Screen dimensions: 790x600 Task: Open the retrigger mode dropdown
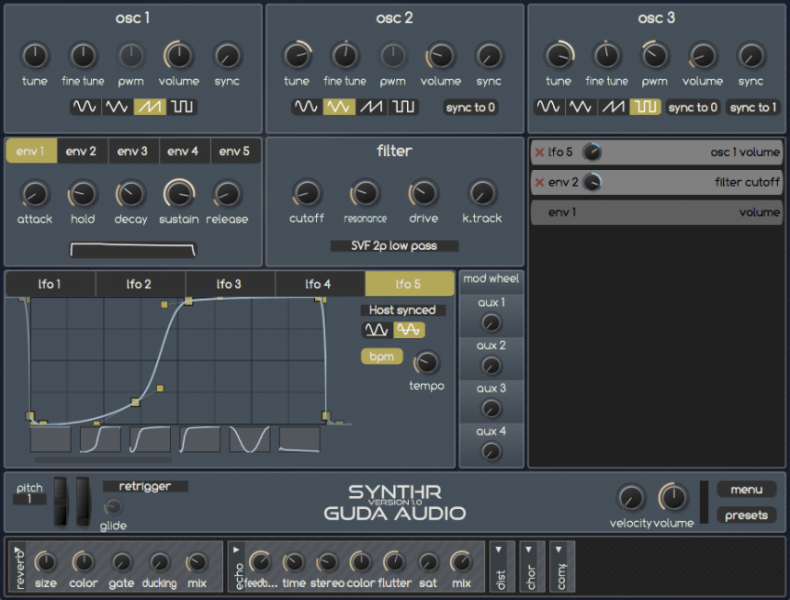pyautogui.click(x=145, y=487)
